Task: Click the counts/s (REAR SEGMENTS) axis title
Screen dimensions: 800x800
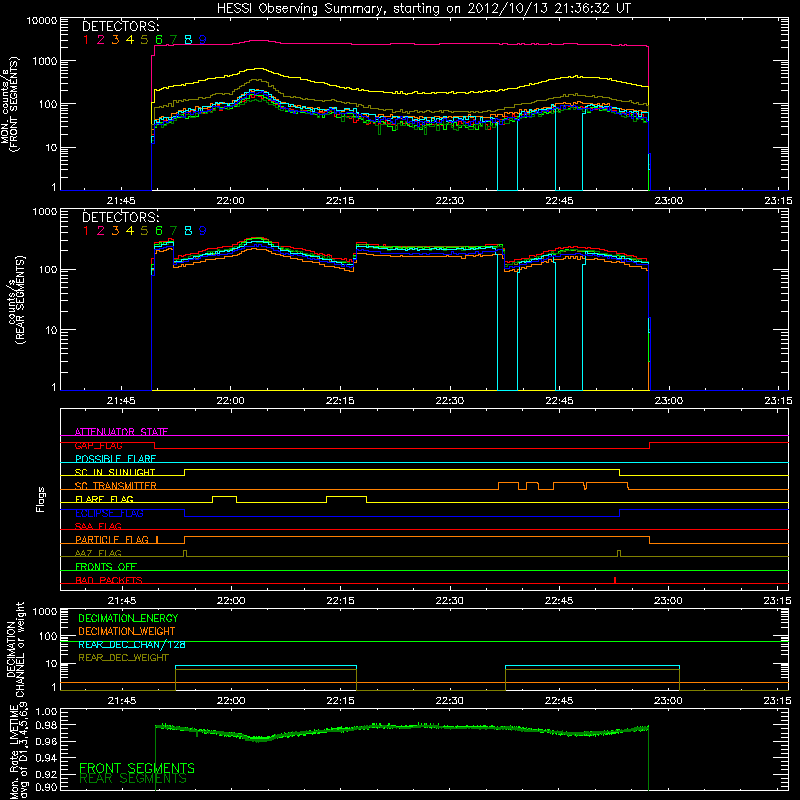Action: (x=15, y=300)
